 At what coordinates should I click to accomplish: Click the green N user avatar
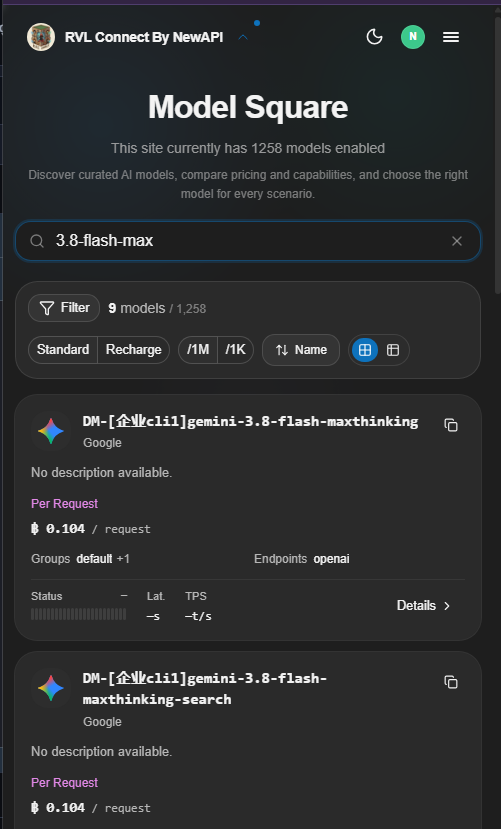(x=413, y=37)
